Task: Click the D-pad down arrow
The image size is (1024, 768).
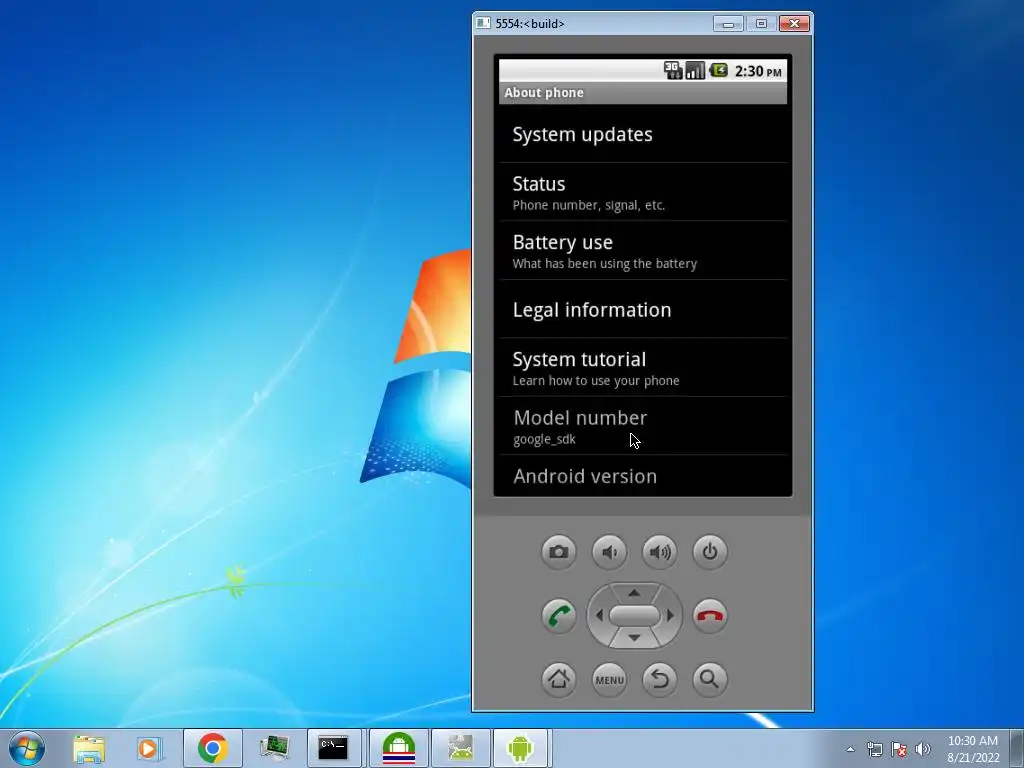Action: pyautogui.click(x=634, y=638)
